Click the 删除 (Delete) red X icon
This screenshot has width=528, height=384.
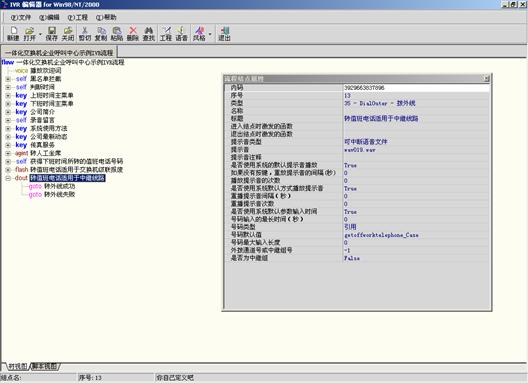tap(133, 34)
